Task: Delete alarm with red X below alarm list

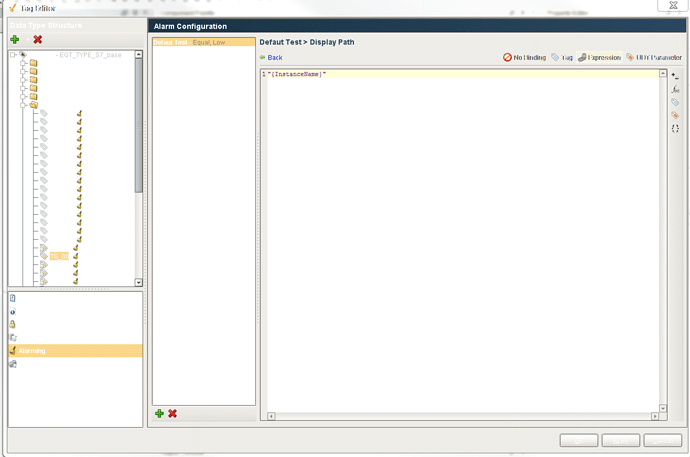Action: pyautogui.click(x=172, y=413)
